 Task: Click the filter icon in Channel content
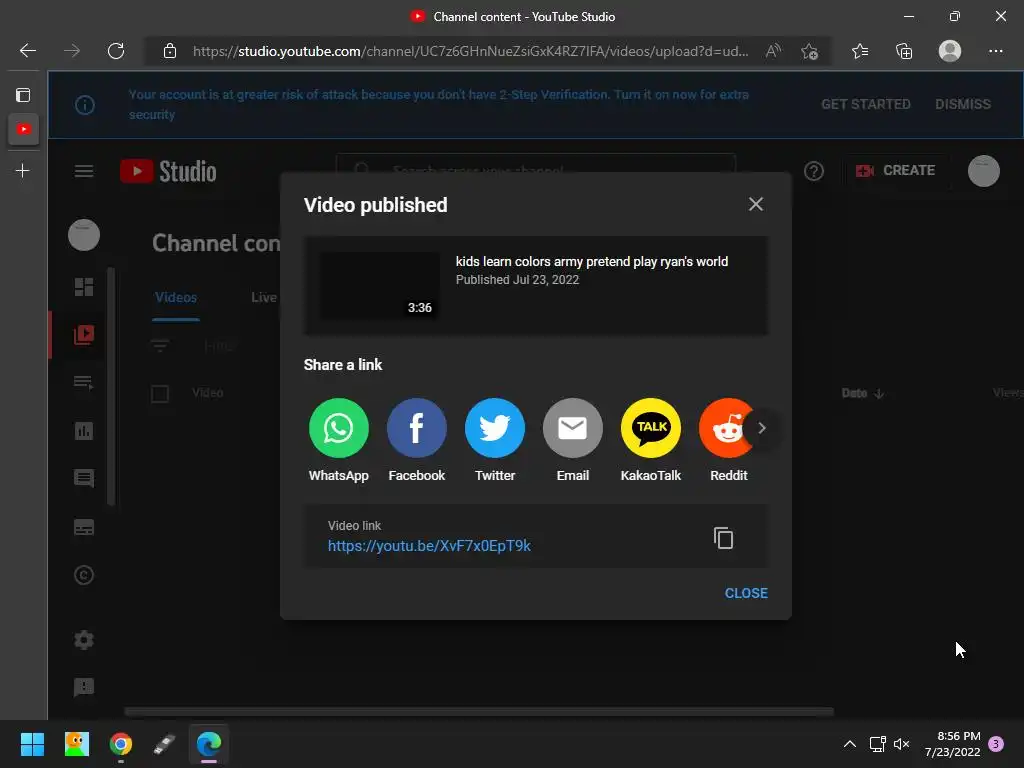[160, 345]
